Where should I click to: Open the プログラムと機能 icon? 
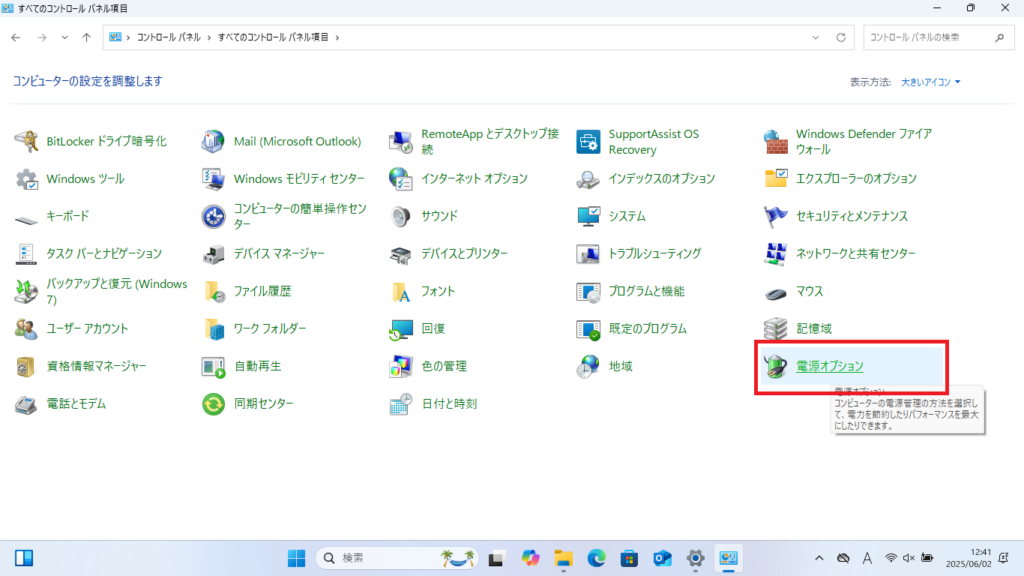(x=588, y=291)
